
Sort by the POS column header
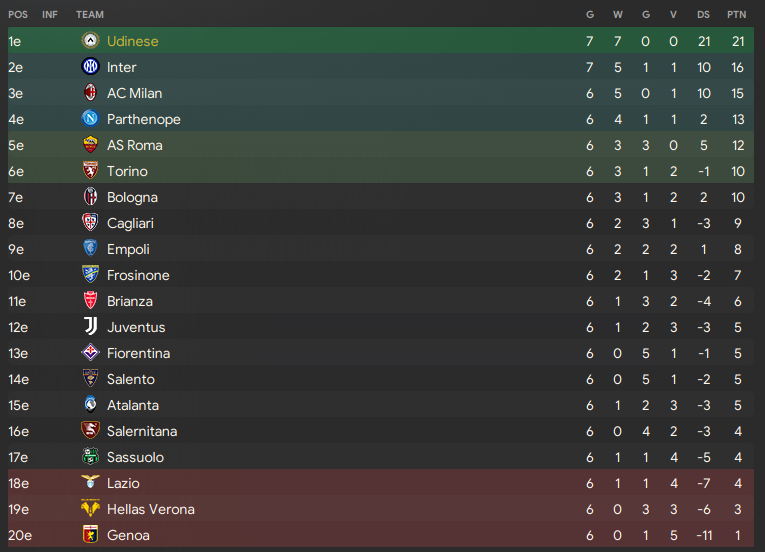point(18,15)
